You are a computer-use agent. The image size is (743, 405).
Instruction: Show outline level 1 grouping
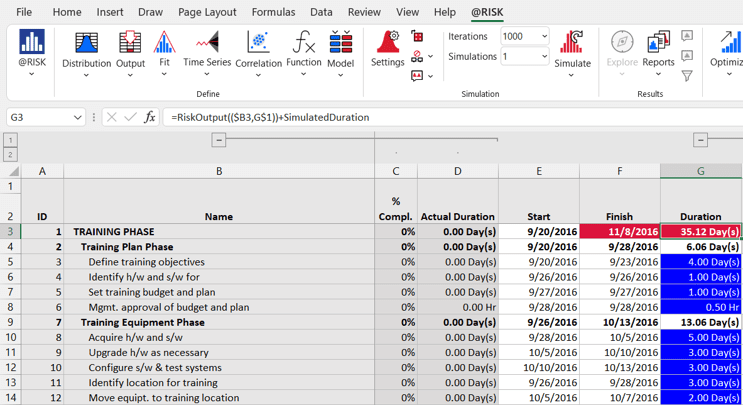[10, 140]
